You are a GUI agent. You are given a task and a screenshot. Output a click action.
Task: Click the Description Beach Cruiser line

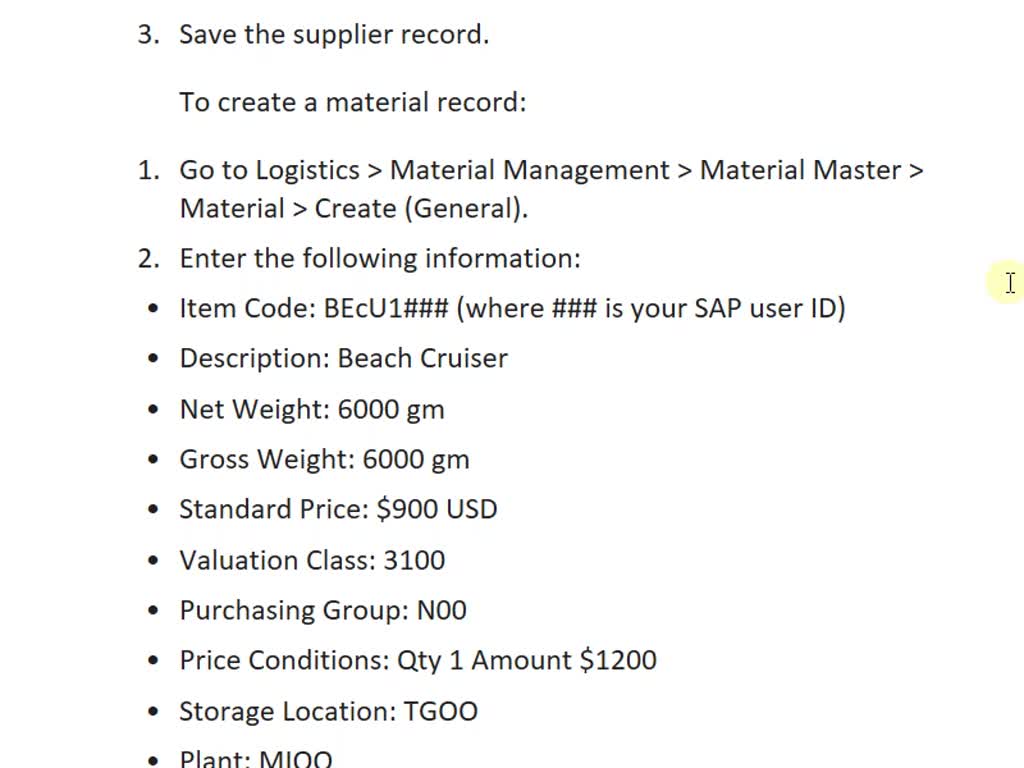tap(344, 359)
